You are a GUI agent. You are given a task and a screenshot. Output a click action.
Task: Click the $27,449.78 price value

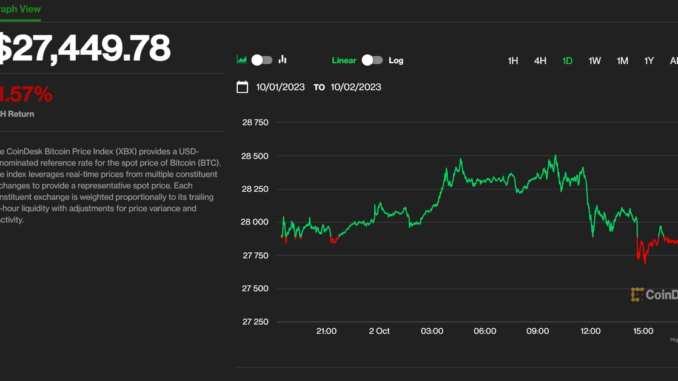[x=85, y=48]
